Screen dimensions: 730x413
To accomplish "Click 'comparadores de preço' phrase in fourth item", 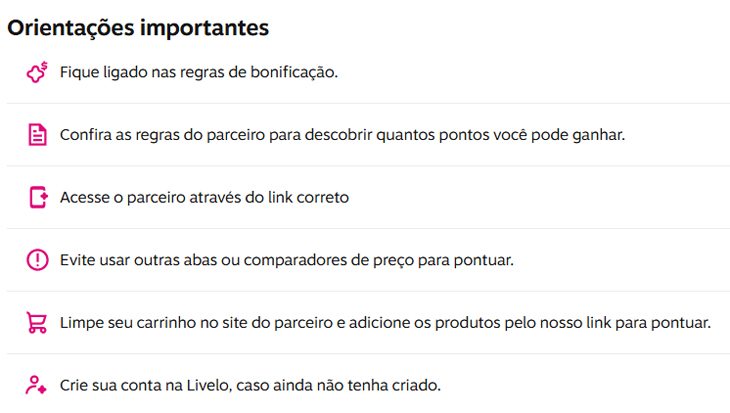I will (329, 260).
